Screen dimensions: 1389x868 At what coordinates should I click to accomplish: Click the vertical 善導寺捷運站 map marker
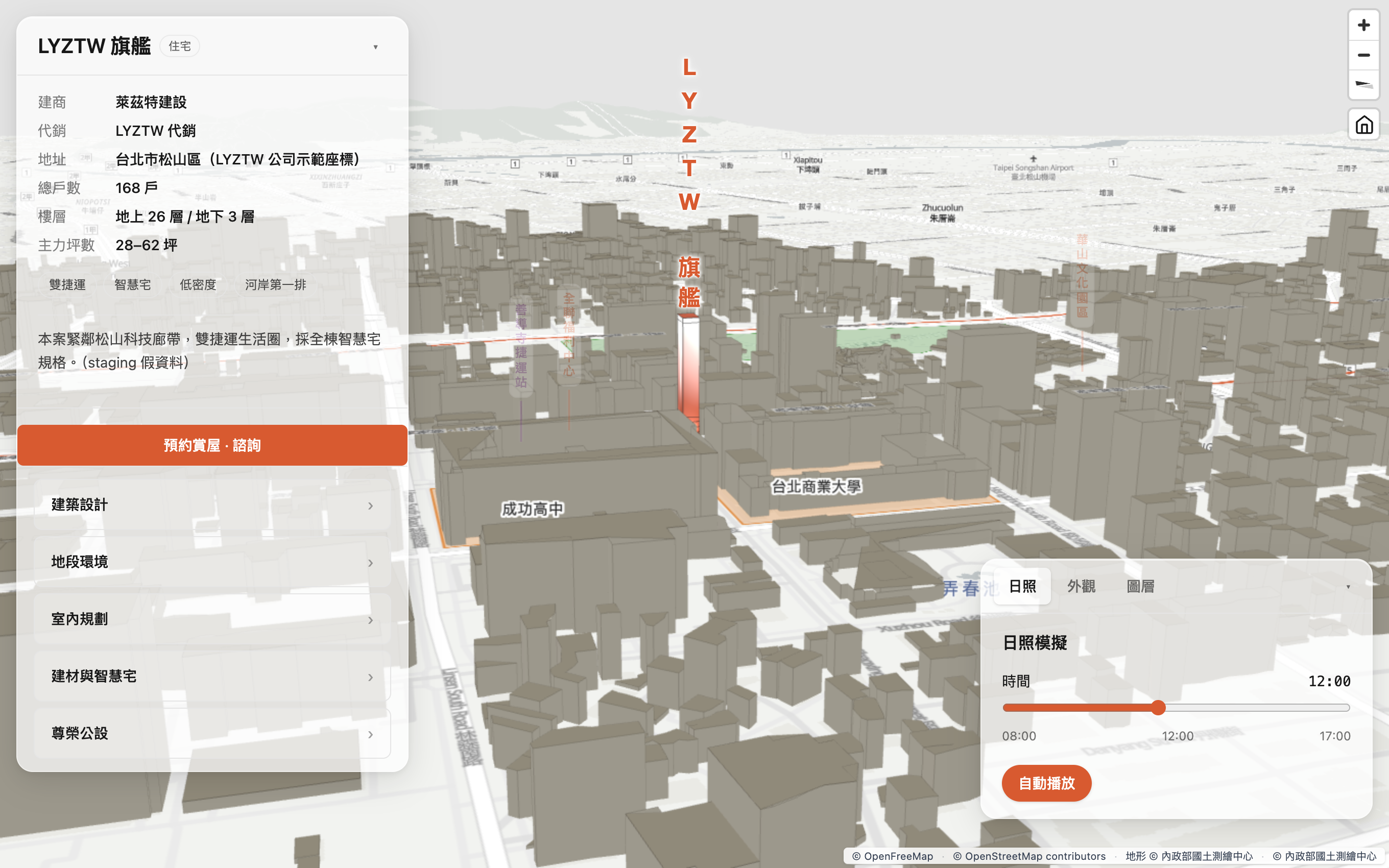coord(520,346)
